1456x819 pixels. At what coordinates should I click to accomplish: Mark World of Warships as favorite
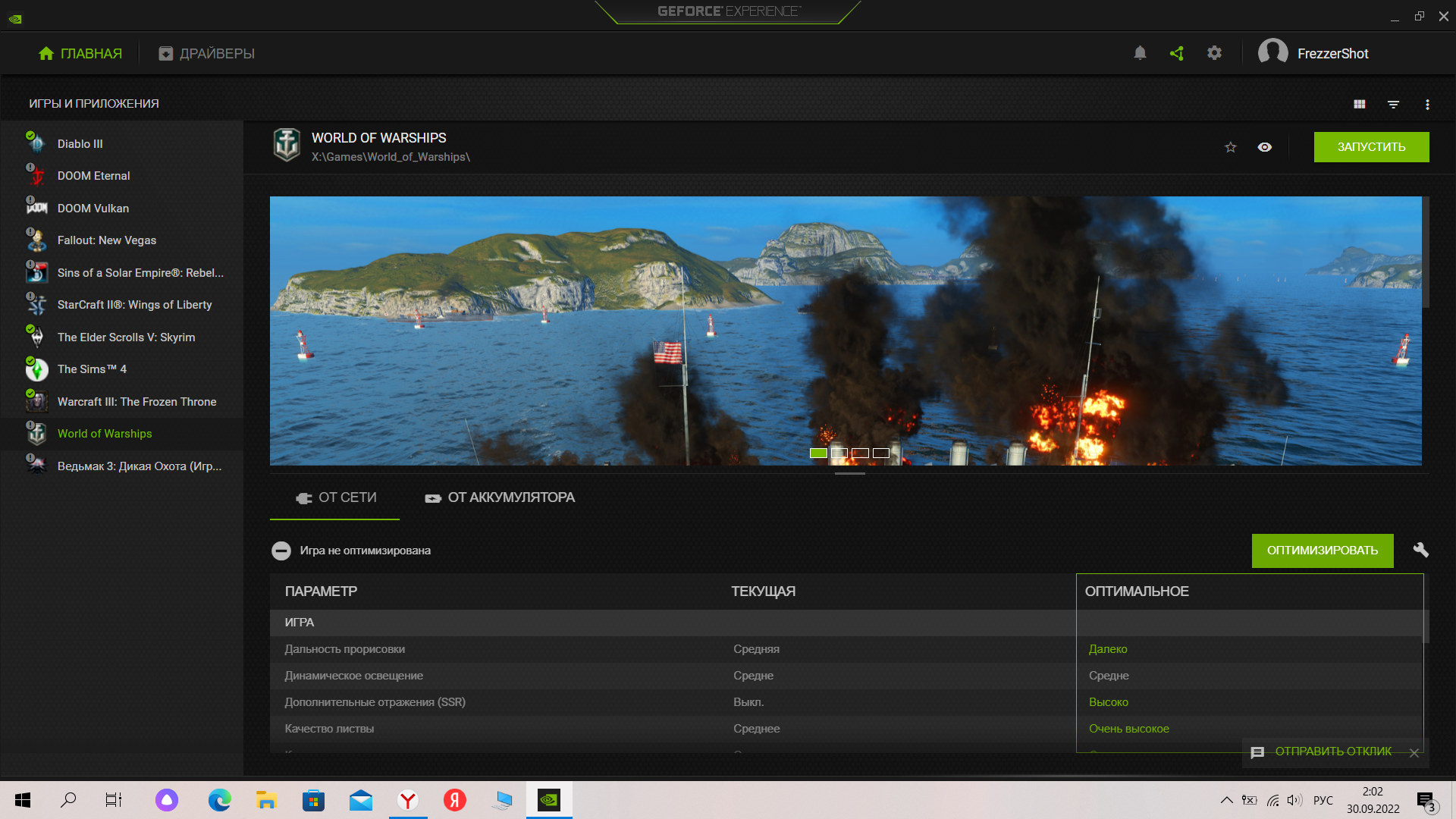(1231, 147)
